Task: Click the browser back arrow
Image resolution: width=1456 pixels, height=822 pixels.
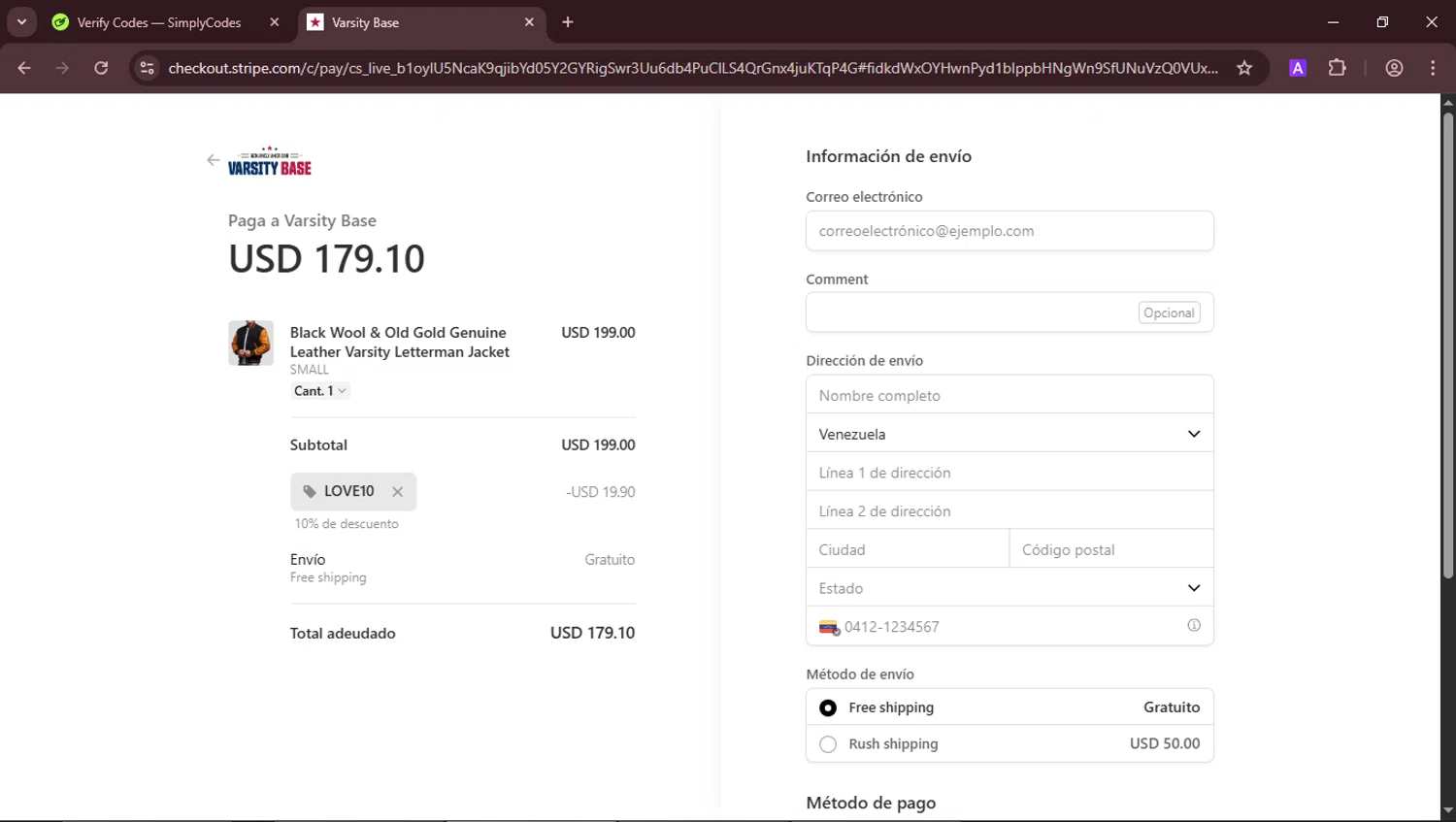Action: click(24, 68)
